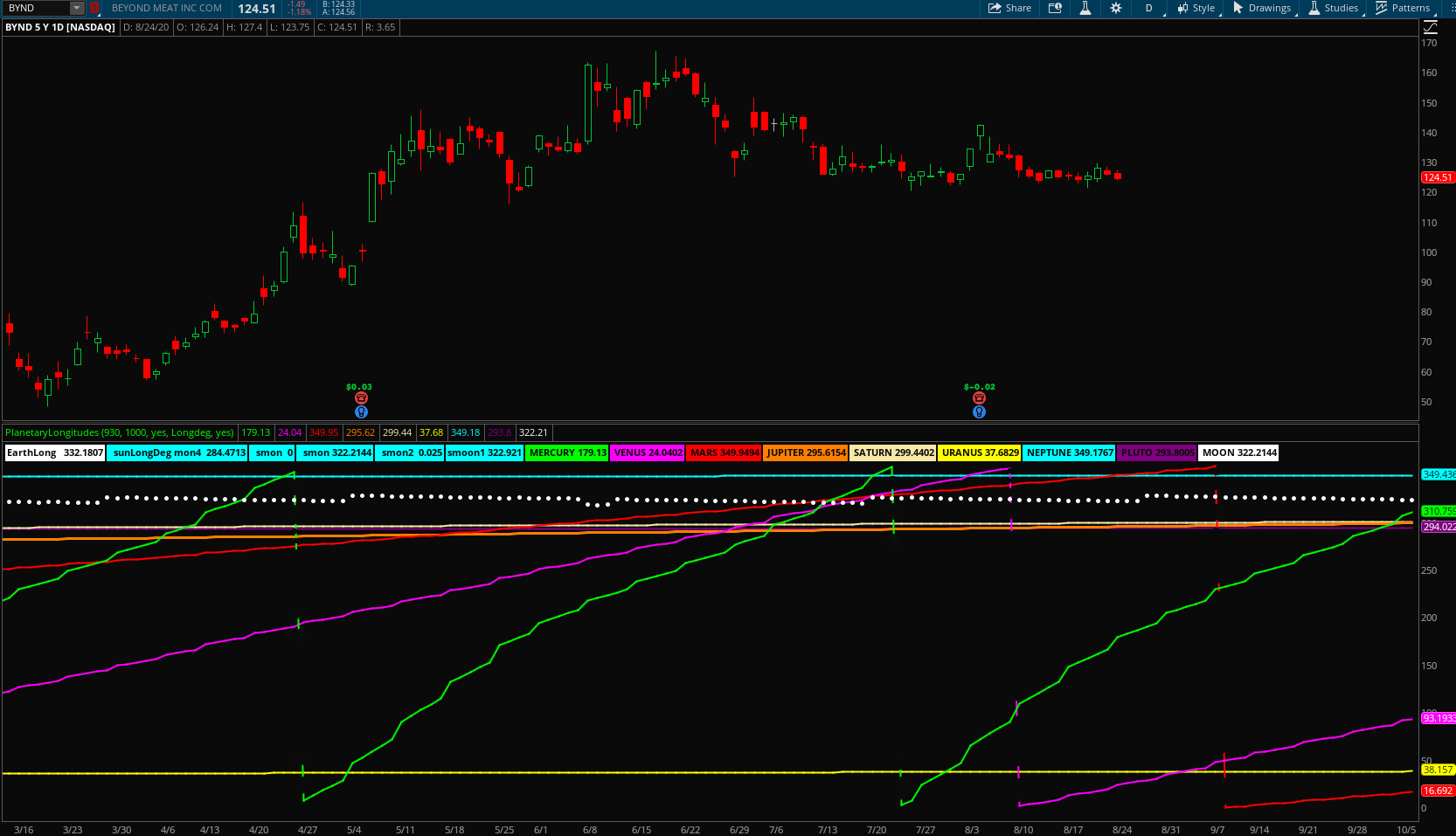Click the green MERCURY label swatch
This screenshot has width=1456, height=836.
(567, 453)
